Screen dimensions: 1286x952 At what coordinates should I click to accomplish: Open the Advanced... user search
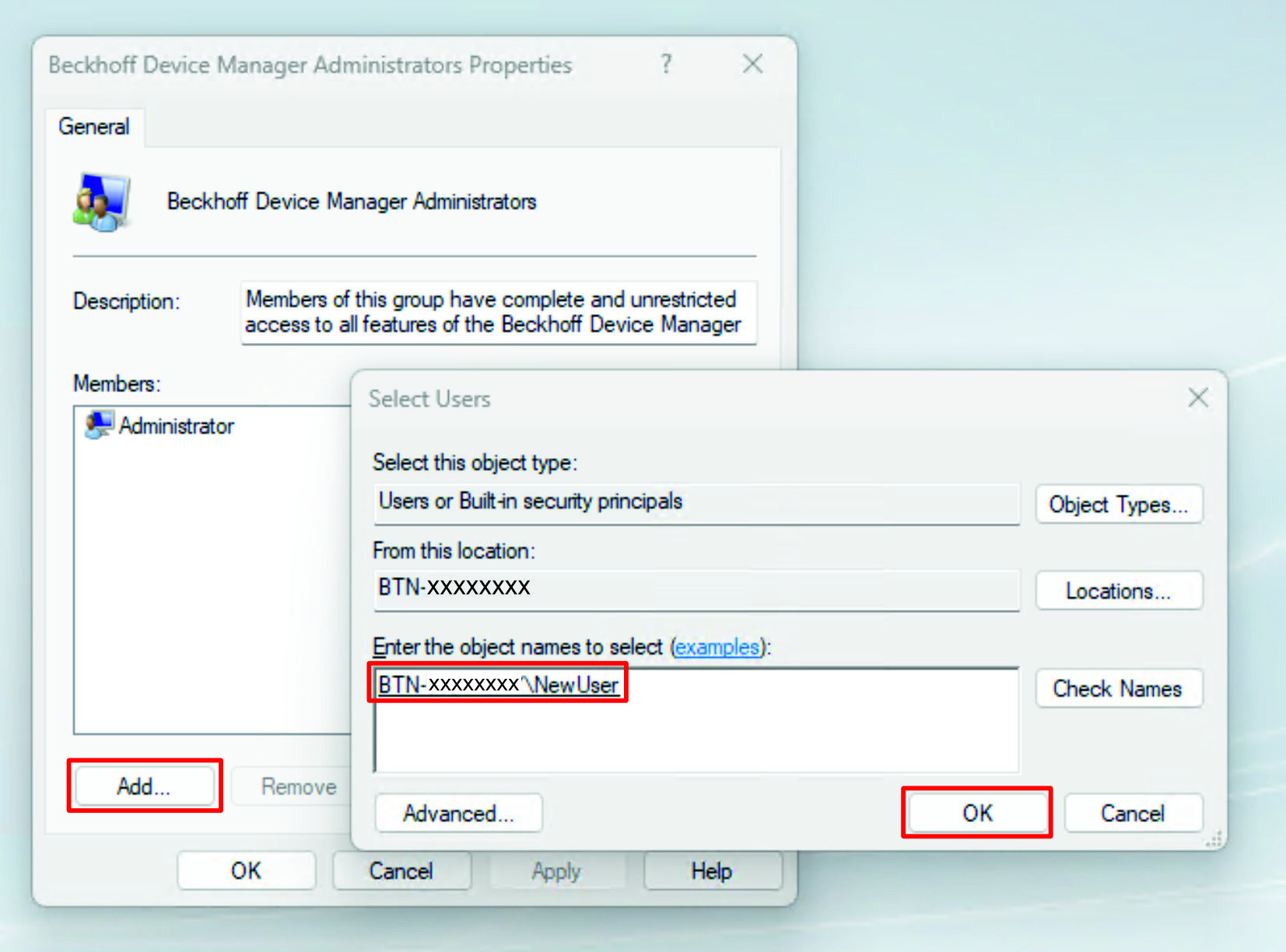[x=458, y=814]
